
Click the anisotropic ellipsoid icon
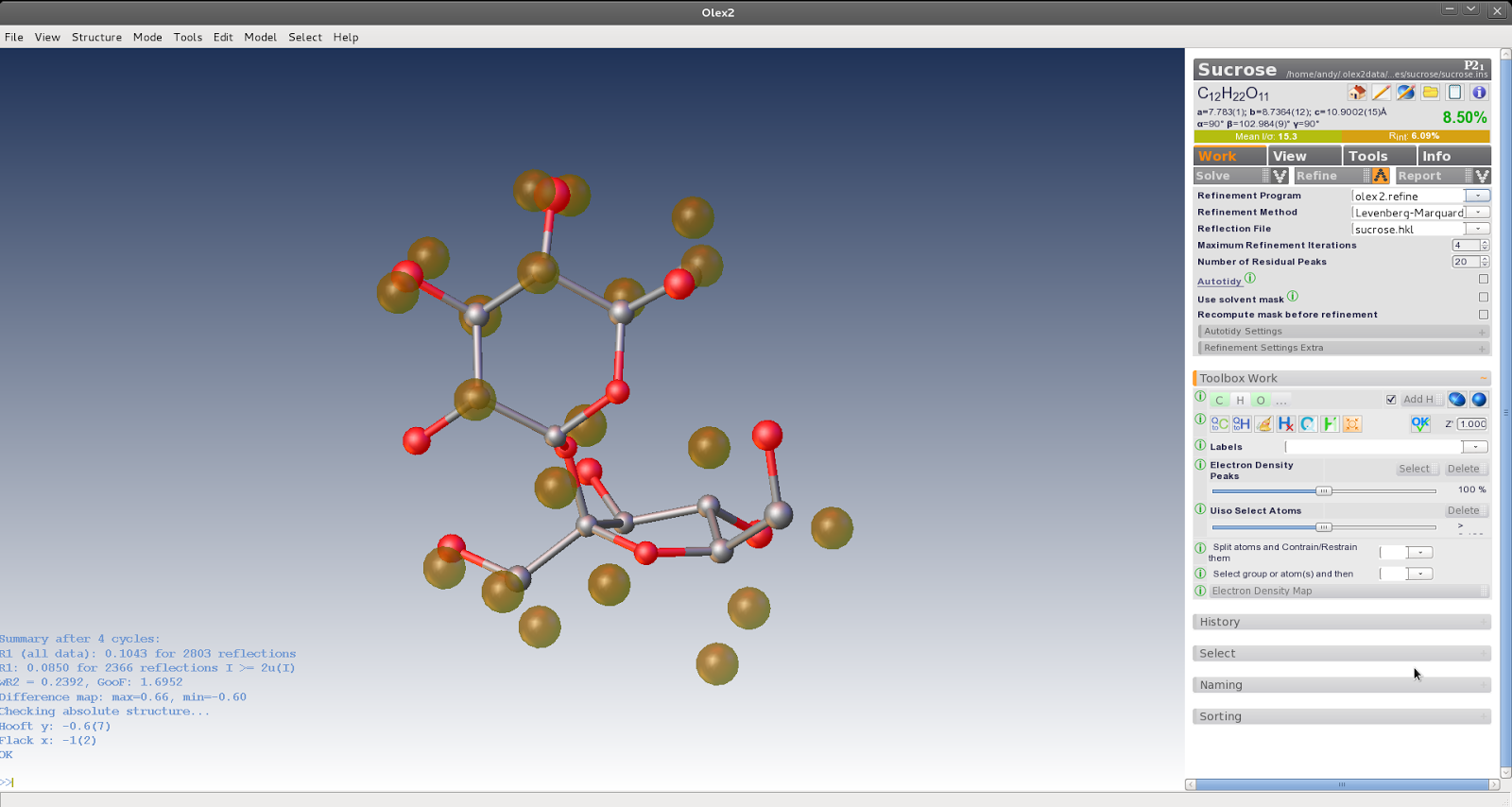1457,400
